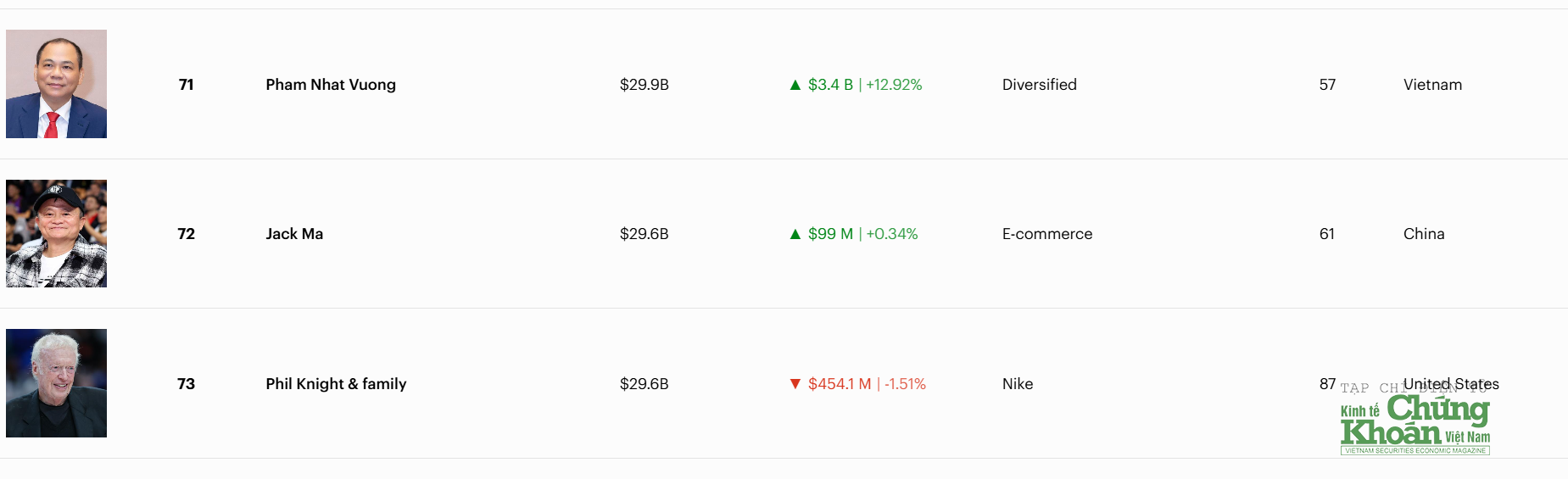
Task: Click Phil Knight's portrait photo
Action: point(56,383)
